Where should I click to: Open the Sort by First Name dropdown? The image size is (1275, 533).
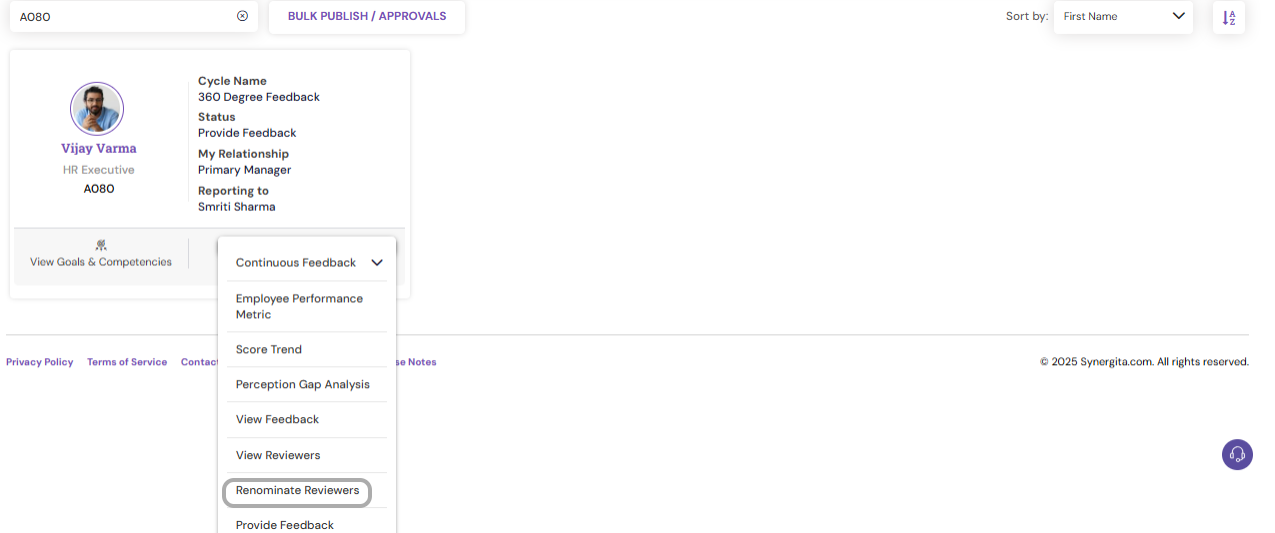(1123, 16)
